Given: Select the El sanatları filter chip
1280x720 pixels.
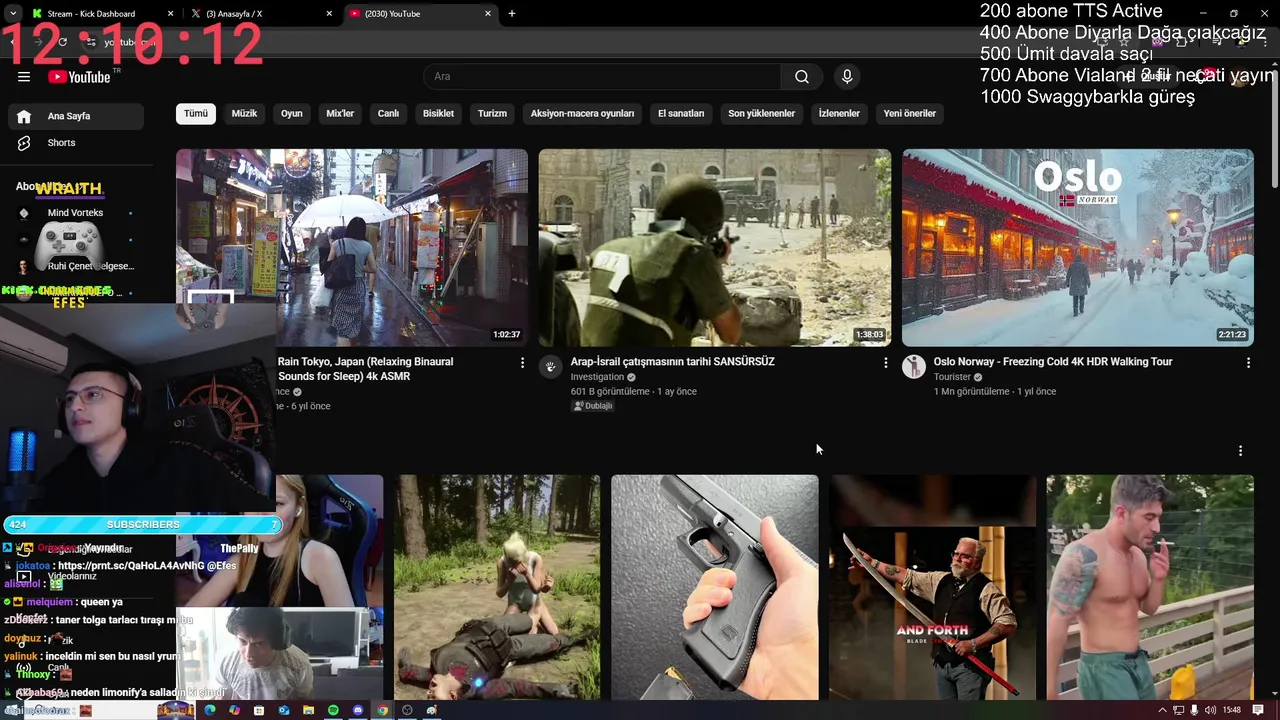Looking at the screenshot, I should pos(681,113).
